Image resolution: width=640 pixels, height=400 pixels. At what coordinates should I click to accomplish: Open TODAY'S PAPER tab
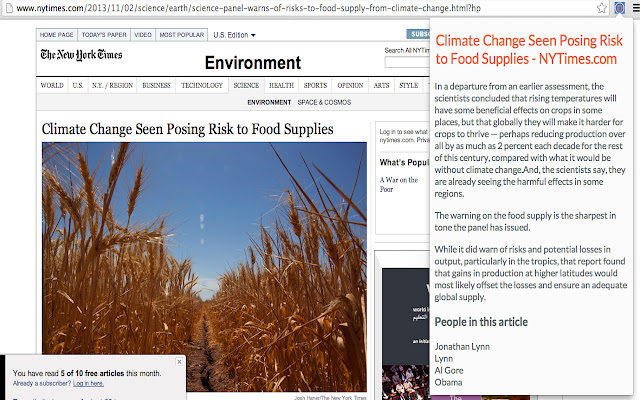click(x=104, y=35)
